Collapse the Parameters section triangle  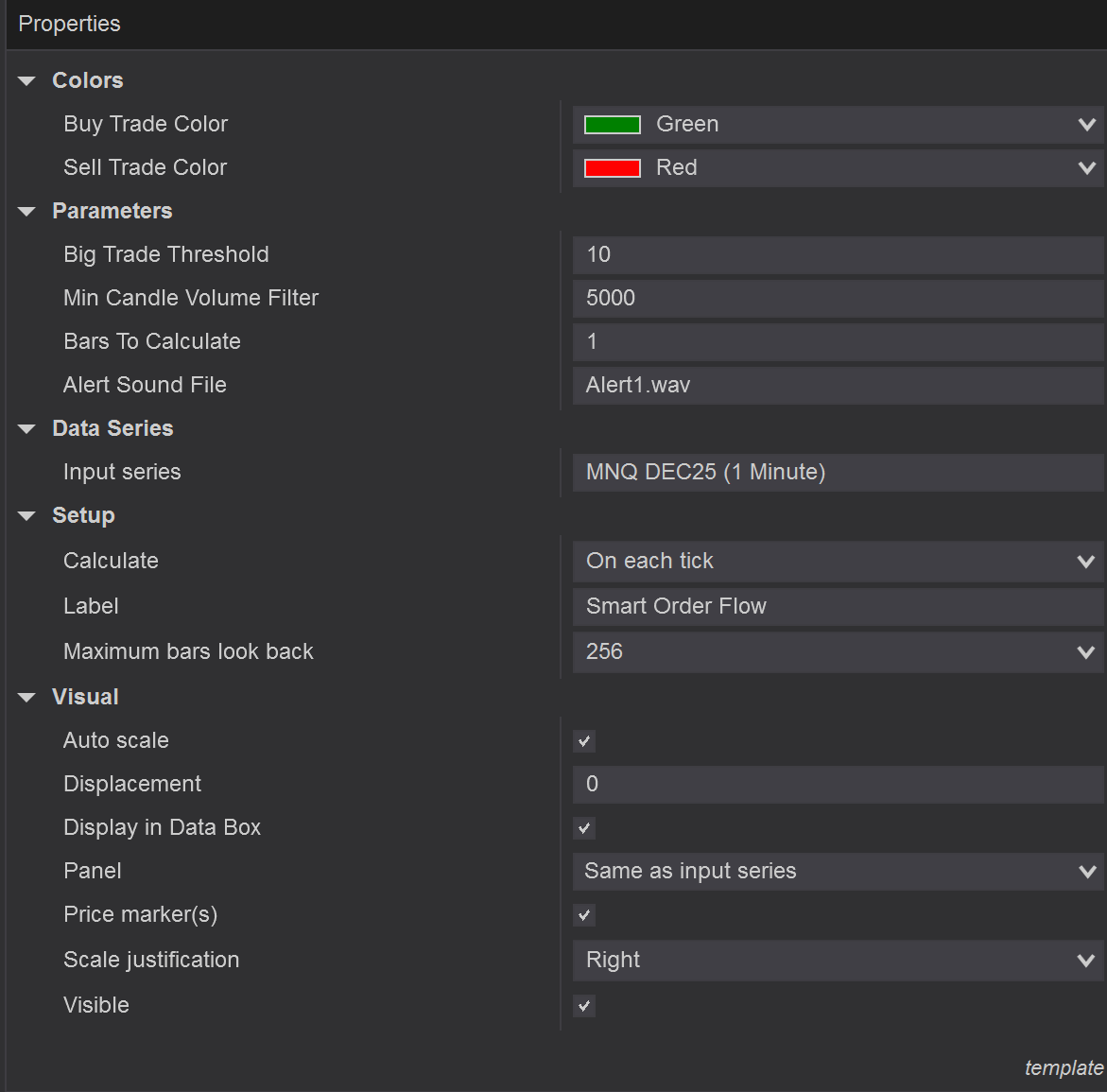[26, 212]
